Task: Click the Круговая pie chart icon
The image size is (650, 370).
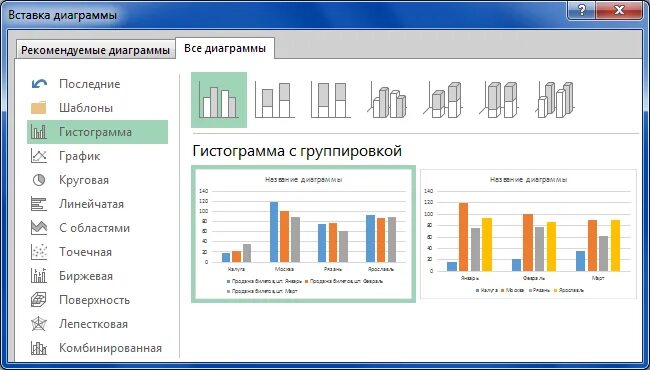Action: click(x=39, y=180)
